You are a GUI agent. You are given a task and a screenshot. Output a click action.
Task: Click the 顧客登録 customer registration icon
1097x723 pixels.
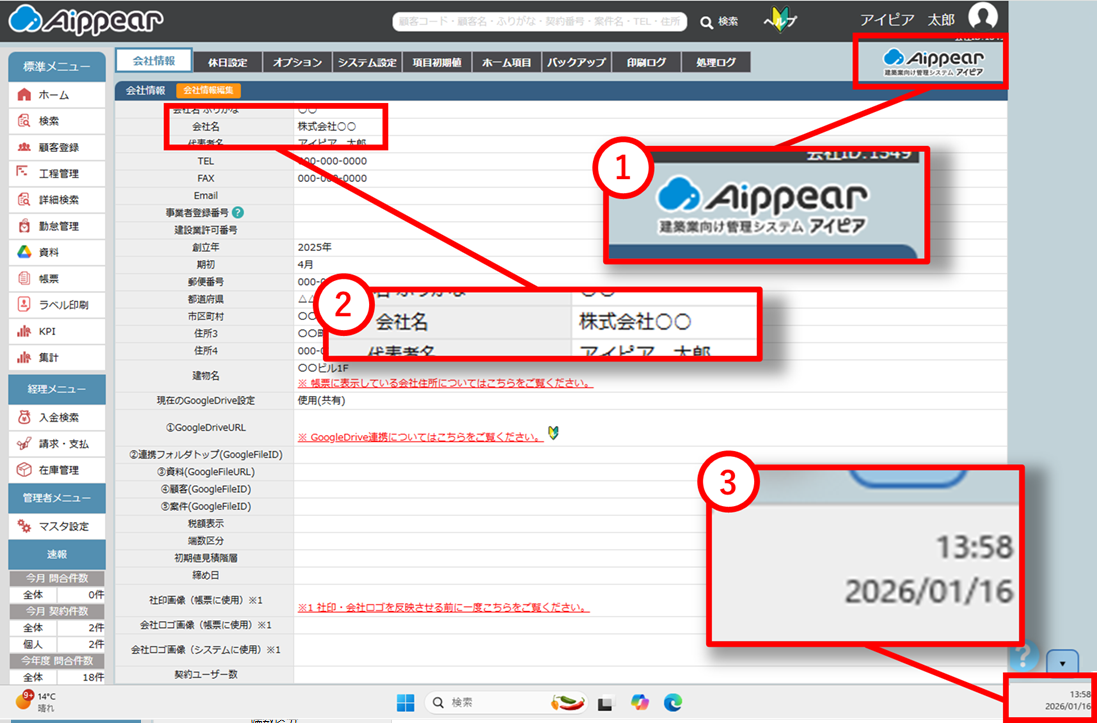(x=25, y=147)
